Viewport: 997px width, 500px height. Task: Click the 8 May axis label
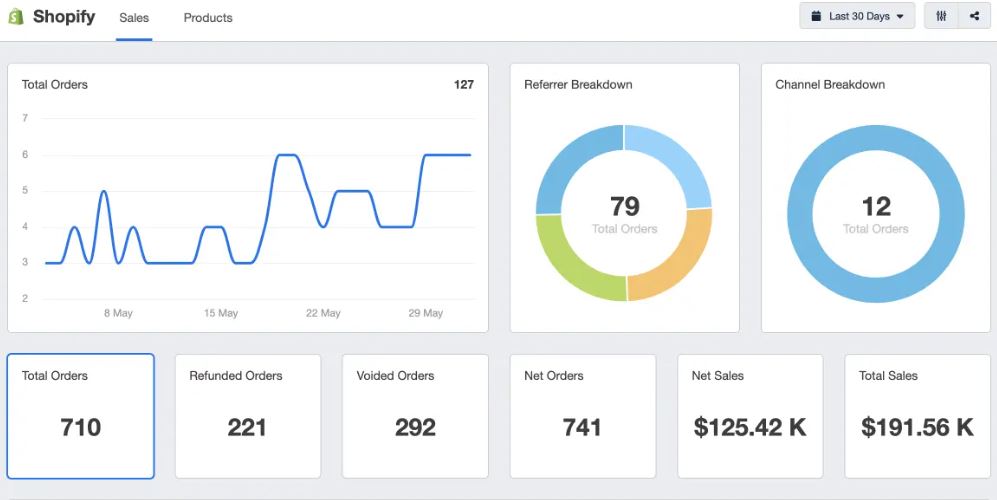(118, 313)
